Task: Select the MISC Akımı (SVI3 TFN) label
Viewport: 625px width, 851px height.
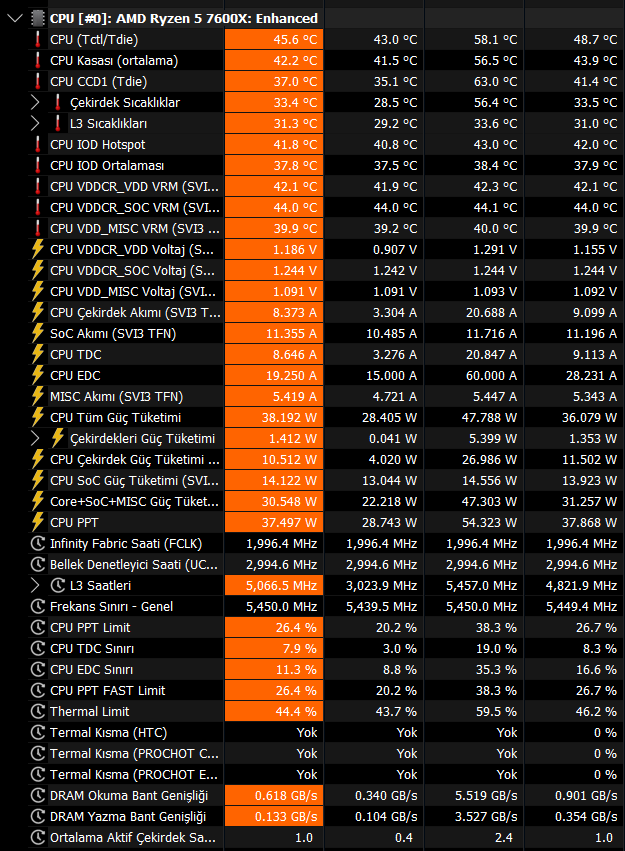Action: pyautogui.click(x=116, y=397)
